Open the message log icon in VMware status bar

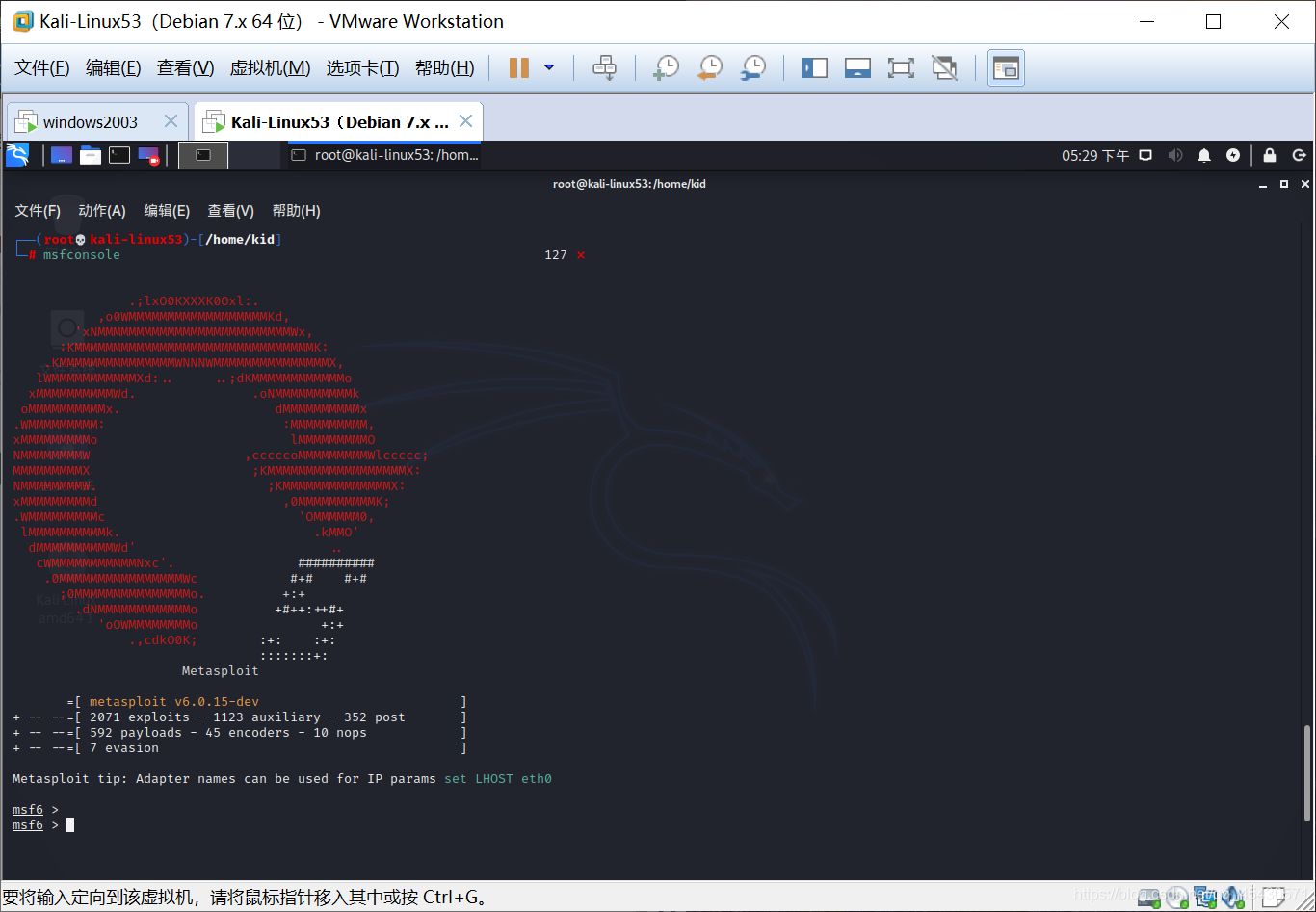[1274, 898]
